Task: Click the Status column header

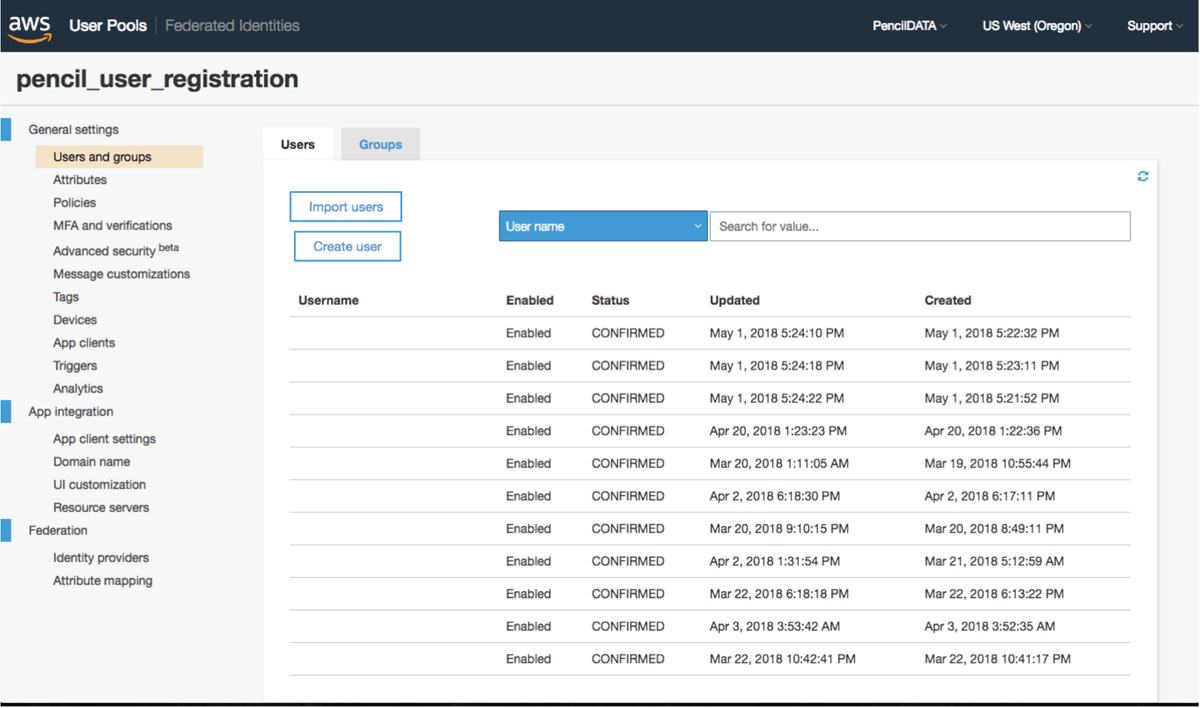Action: tap(611, 300)
